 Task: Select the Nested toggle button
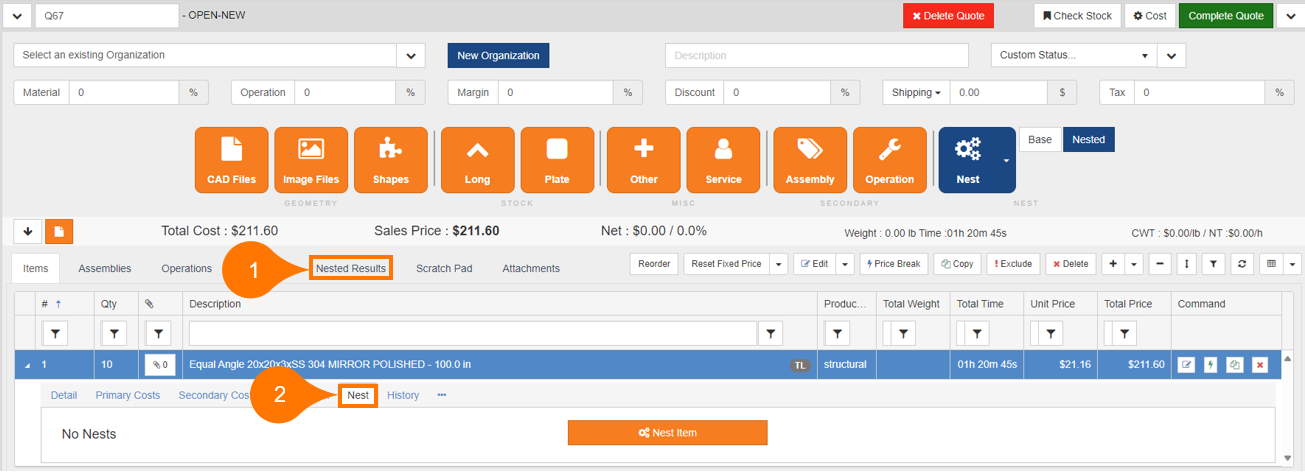pos(1088,140)
